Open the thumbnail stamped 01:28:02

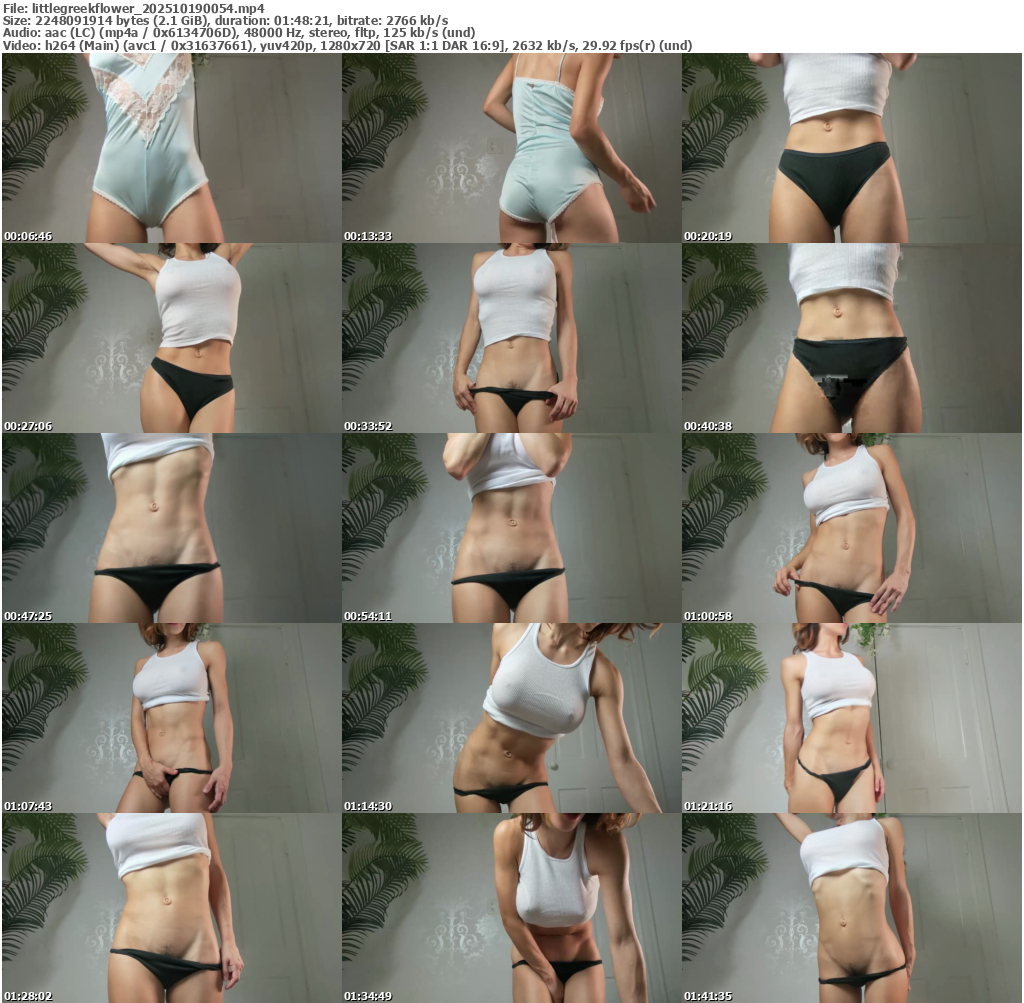171,908
